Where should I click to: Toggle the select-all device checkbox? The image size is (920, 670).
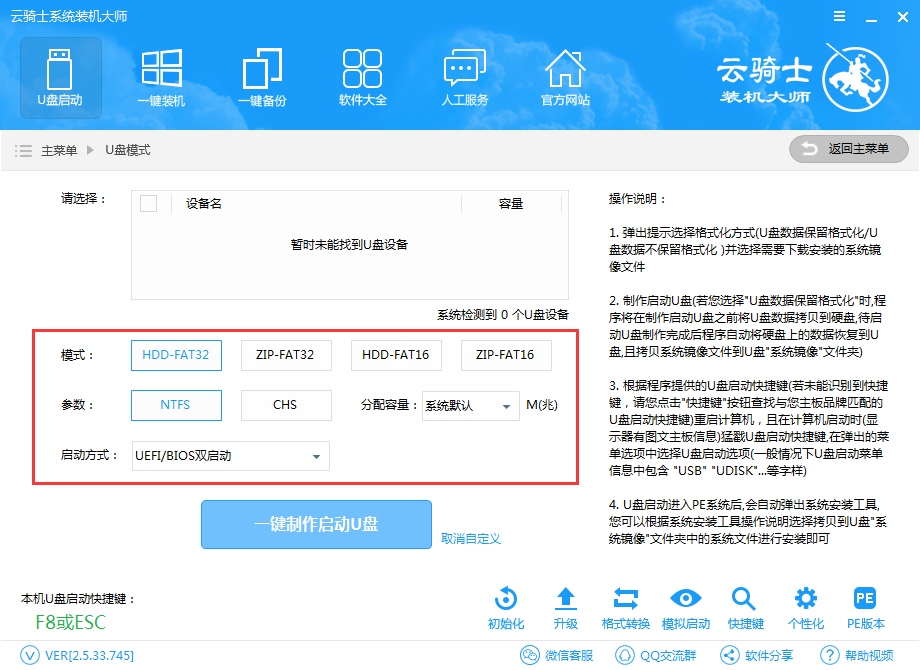148,204
